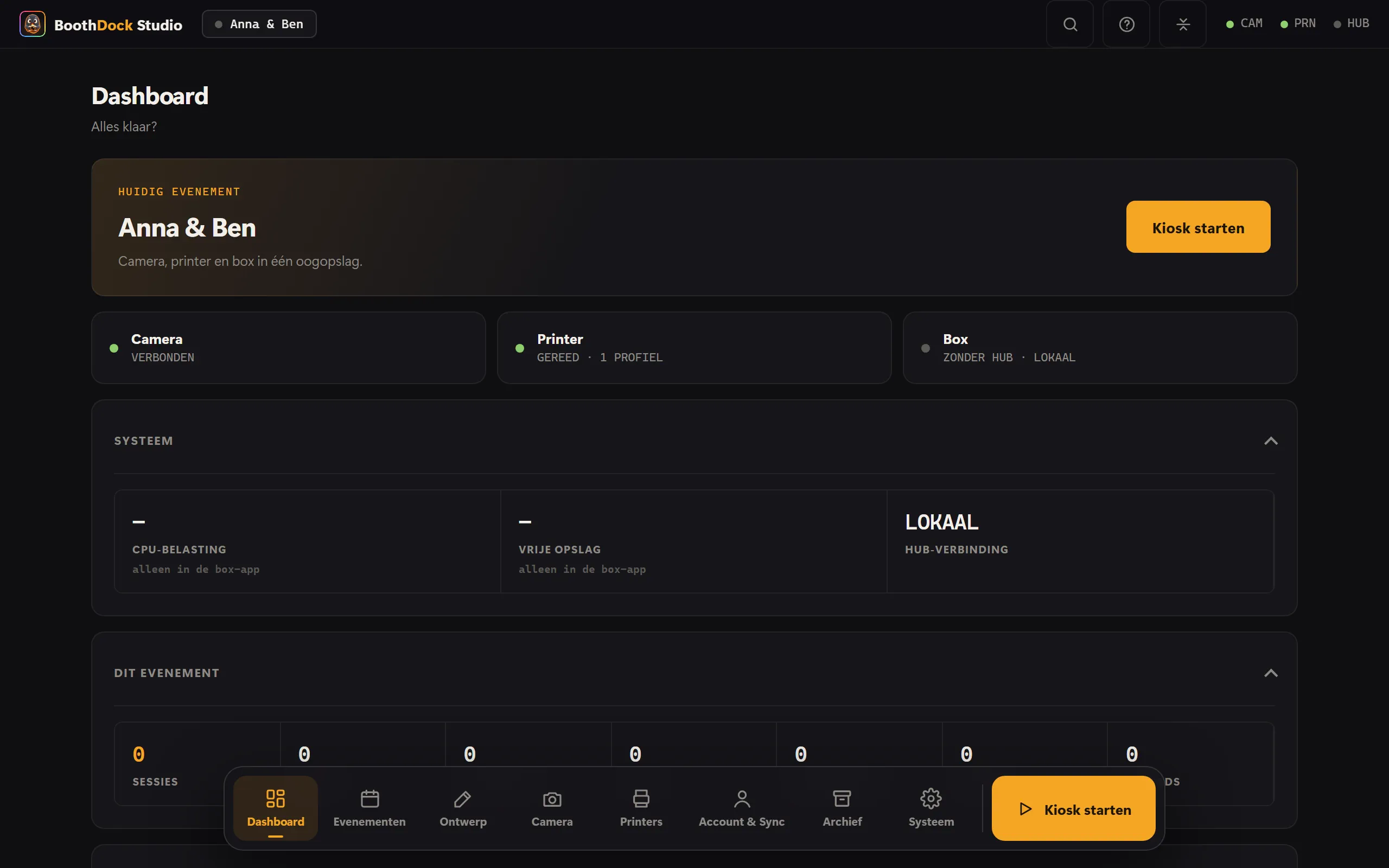
Task: Click Kiosk starten in event banner
Action: (x=1198, y=227)
